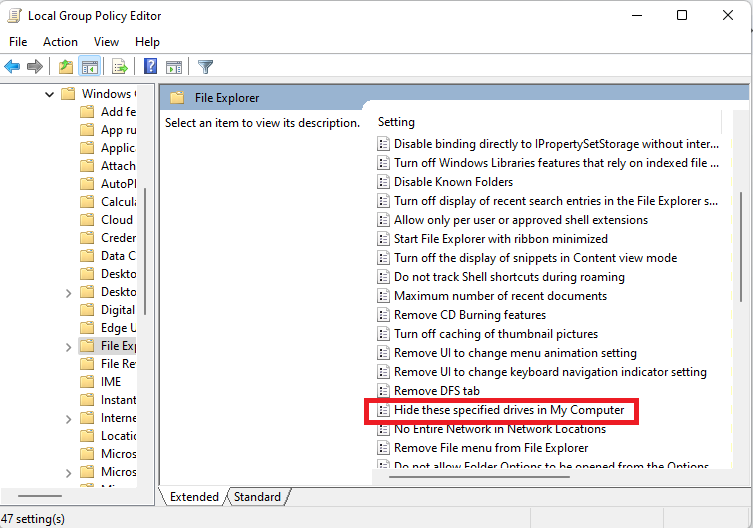The width and height of the screenshot is (753, 528).
Task: Click the Back arrow toolbar icon
Action: (x=12, y=66)
